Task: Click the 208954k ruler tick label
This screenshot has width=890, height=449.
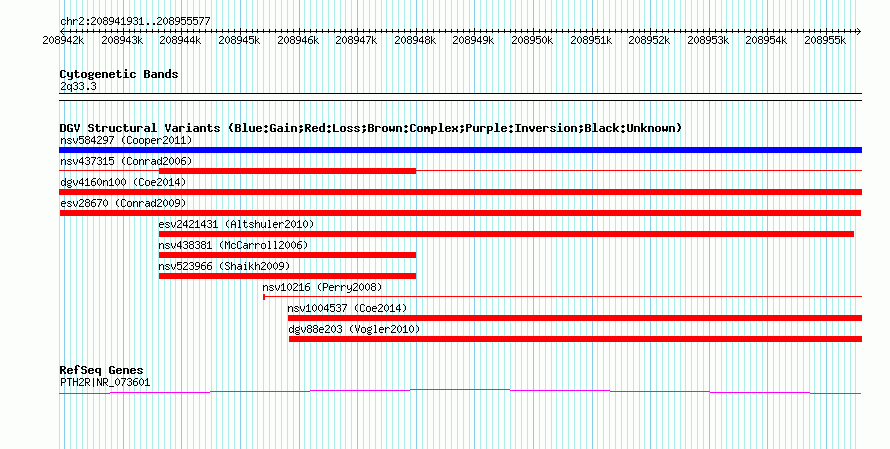Action: (x=766, y=41)
